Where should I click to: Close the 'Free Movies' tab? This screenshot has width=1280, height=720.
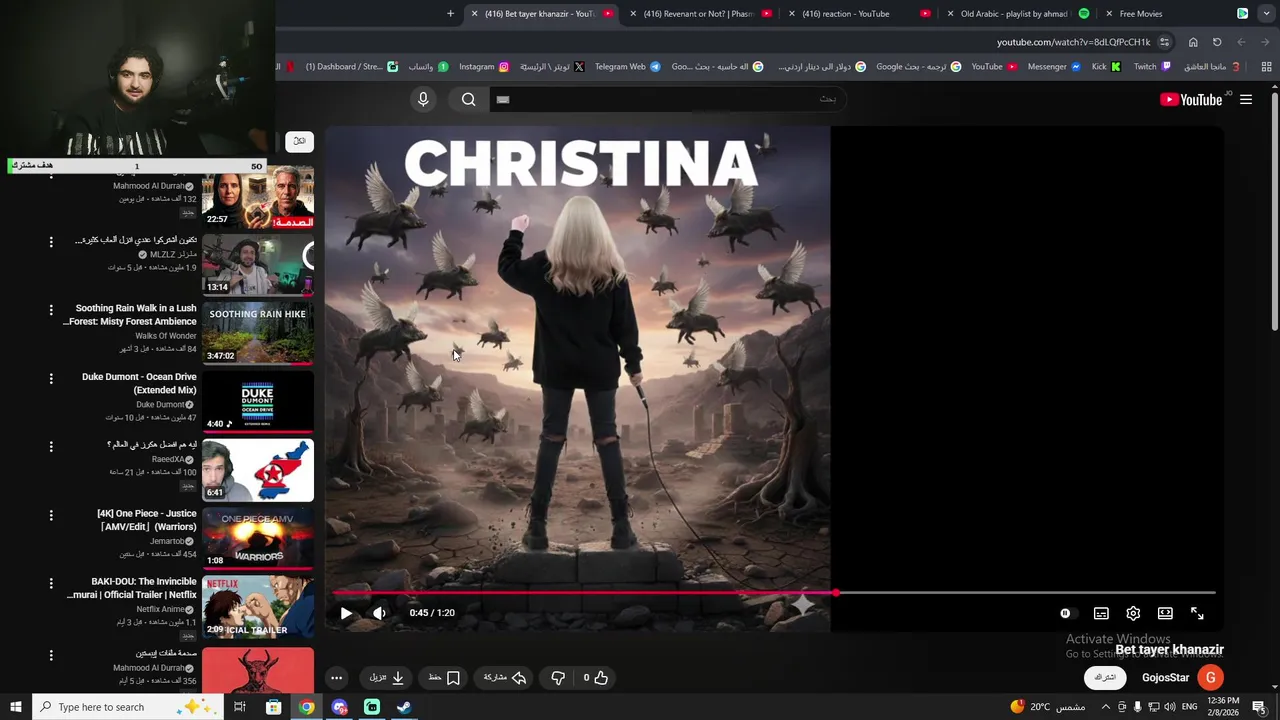pos(1109,14)
